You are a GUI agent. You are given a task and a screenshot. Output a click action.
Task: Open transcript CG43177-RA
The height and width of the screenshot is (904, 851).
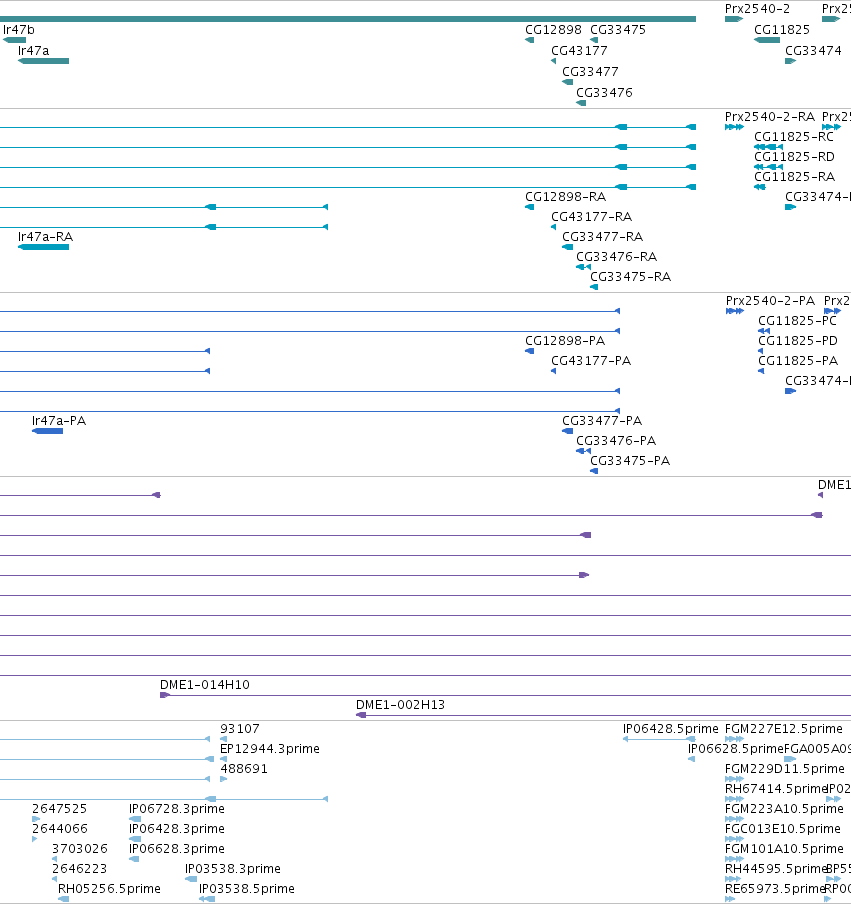pyautogui.click(x=553, y=227)
